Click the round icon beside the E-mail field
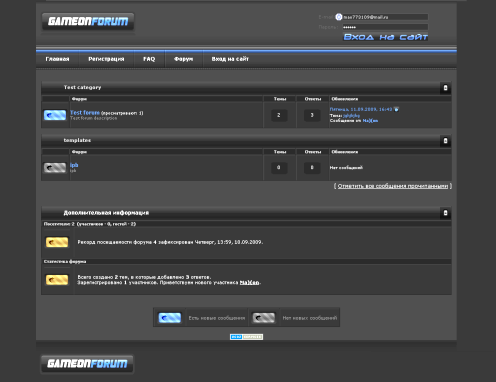 [x=339, y=17]
